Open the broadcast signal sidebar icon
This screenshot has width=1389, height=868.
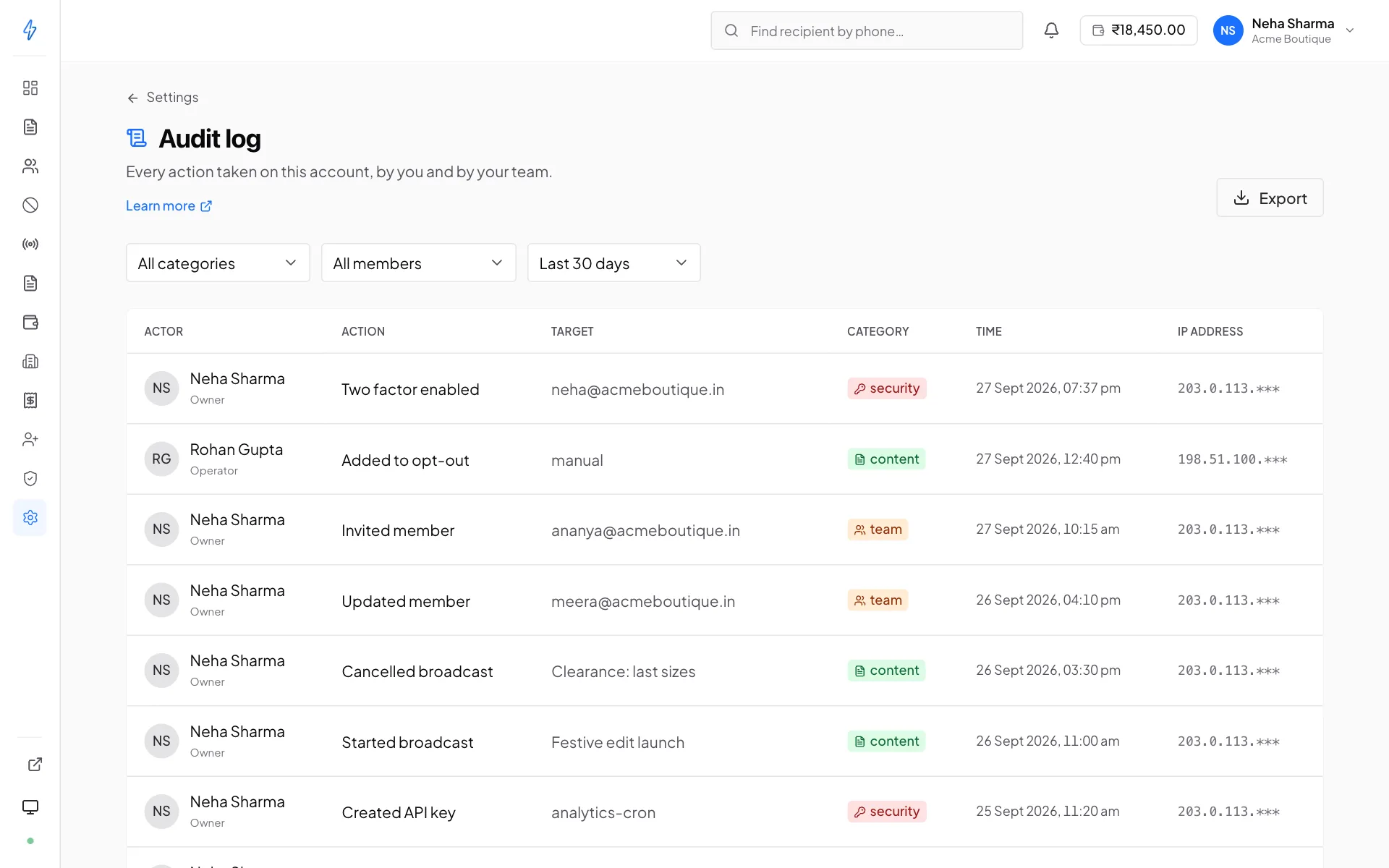30,244
